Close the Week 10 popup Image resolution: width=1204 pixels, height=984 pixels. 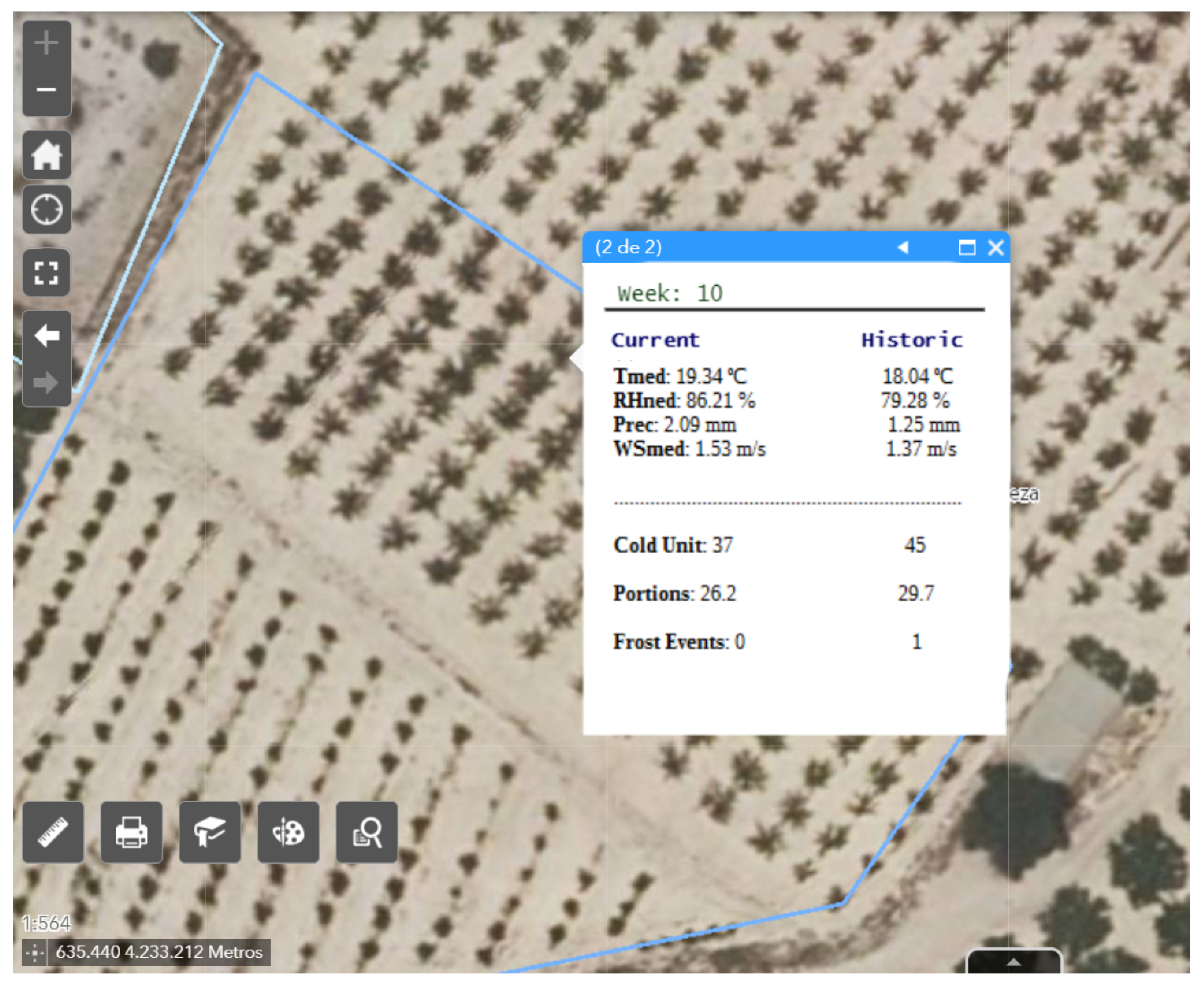pos(996,247)
